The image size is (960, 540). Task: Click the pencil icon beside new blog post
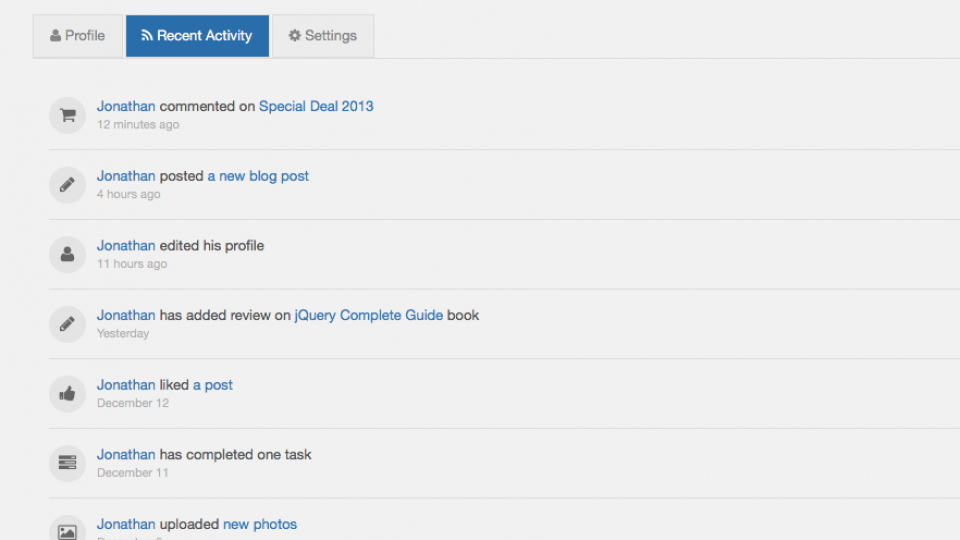point(67,185)
